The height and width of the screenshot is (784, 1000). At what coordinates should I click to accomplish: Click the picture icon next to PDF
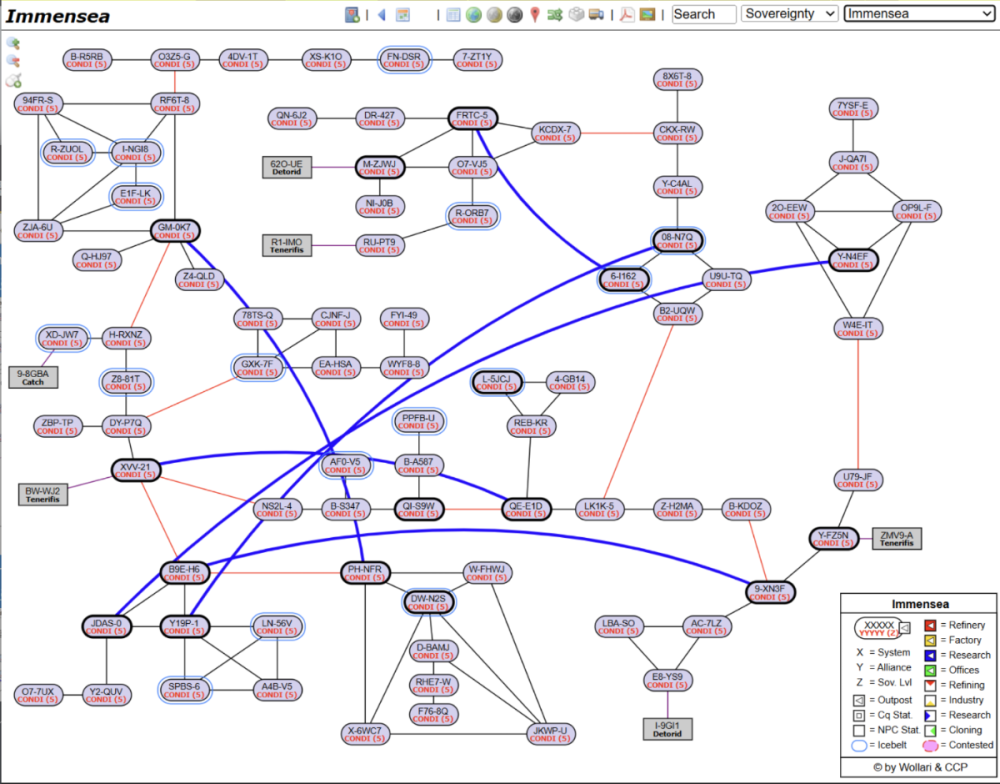pos(647,14)
